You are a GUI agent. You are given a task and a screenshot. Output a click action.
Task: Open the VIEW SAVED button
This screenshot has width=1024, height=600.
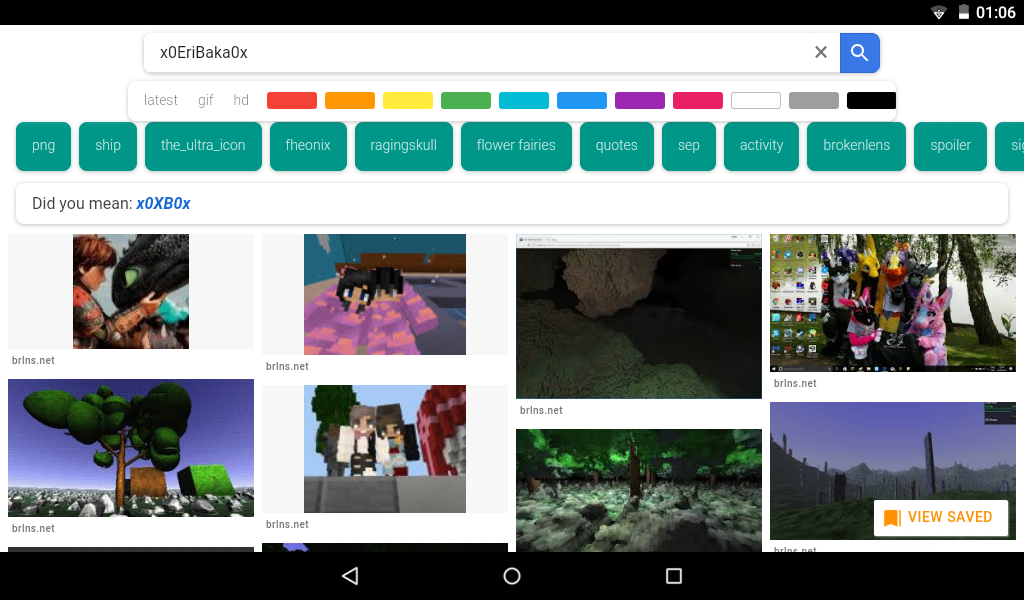(x=940, y=518)
